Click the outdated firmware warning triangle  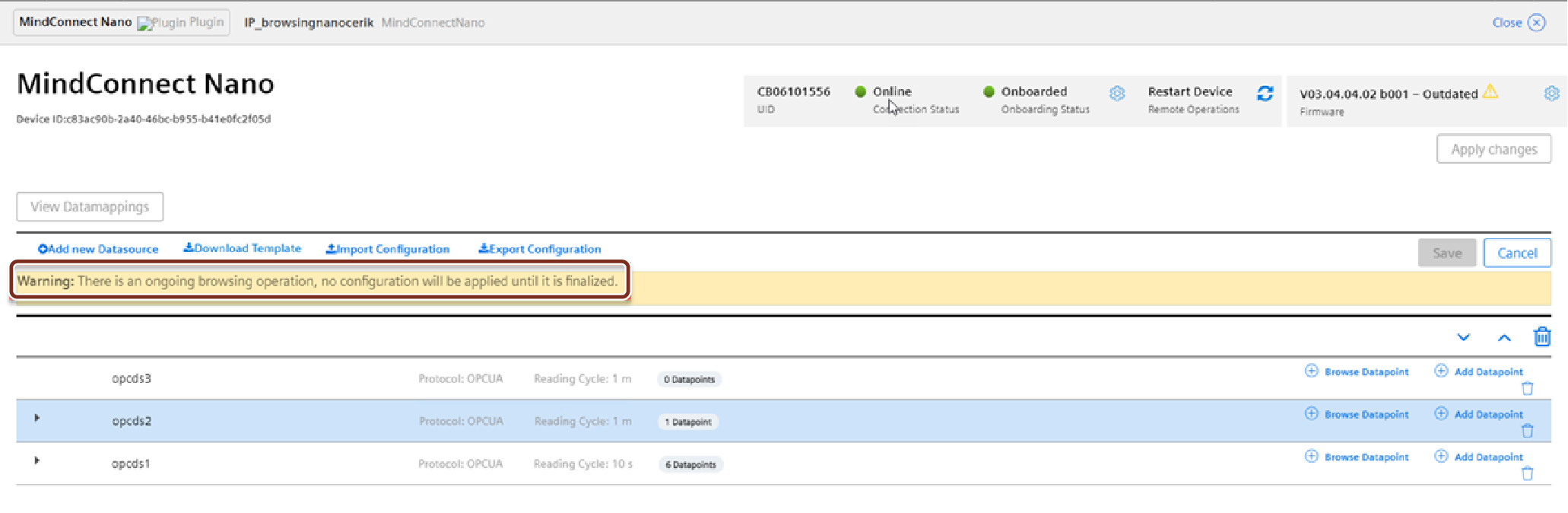1490,91
